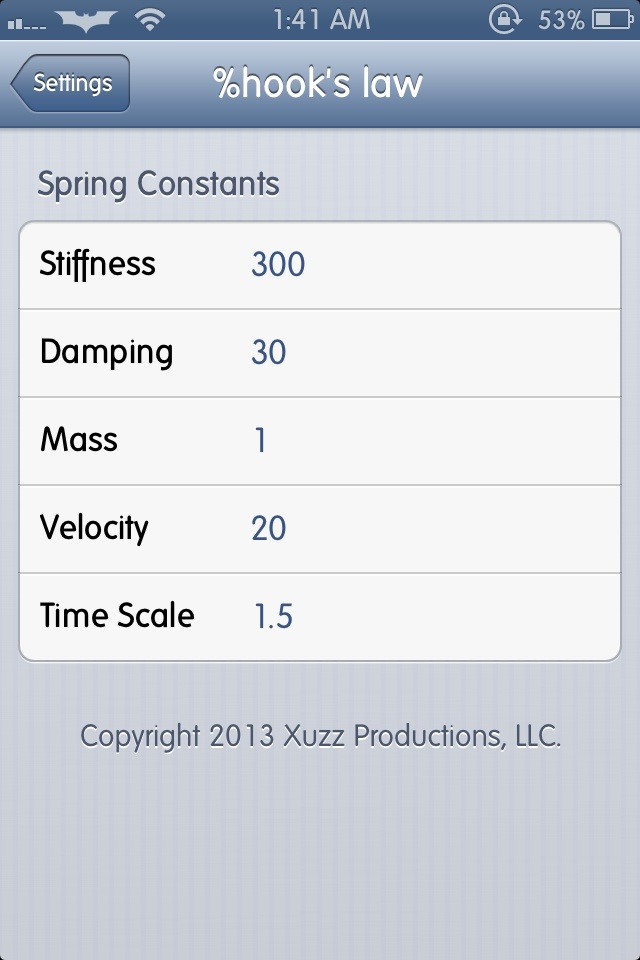Tap the Xuzz Productions copyright text
Screen dimensions: 640x960
tap(320, 737)
